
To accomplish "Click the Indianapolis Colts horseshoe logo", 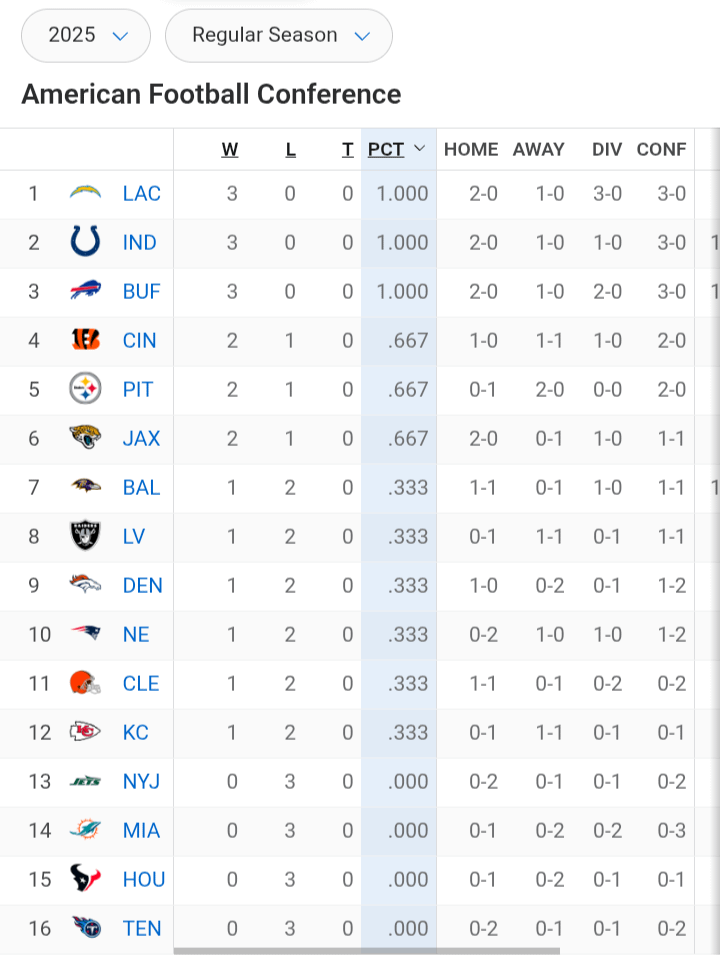I will click(x=85, y=242).
